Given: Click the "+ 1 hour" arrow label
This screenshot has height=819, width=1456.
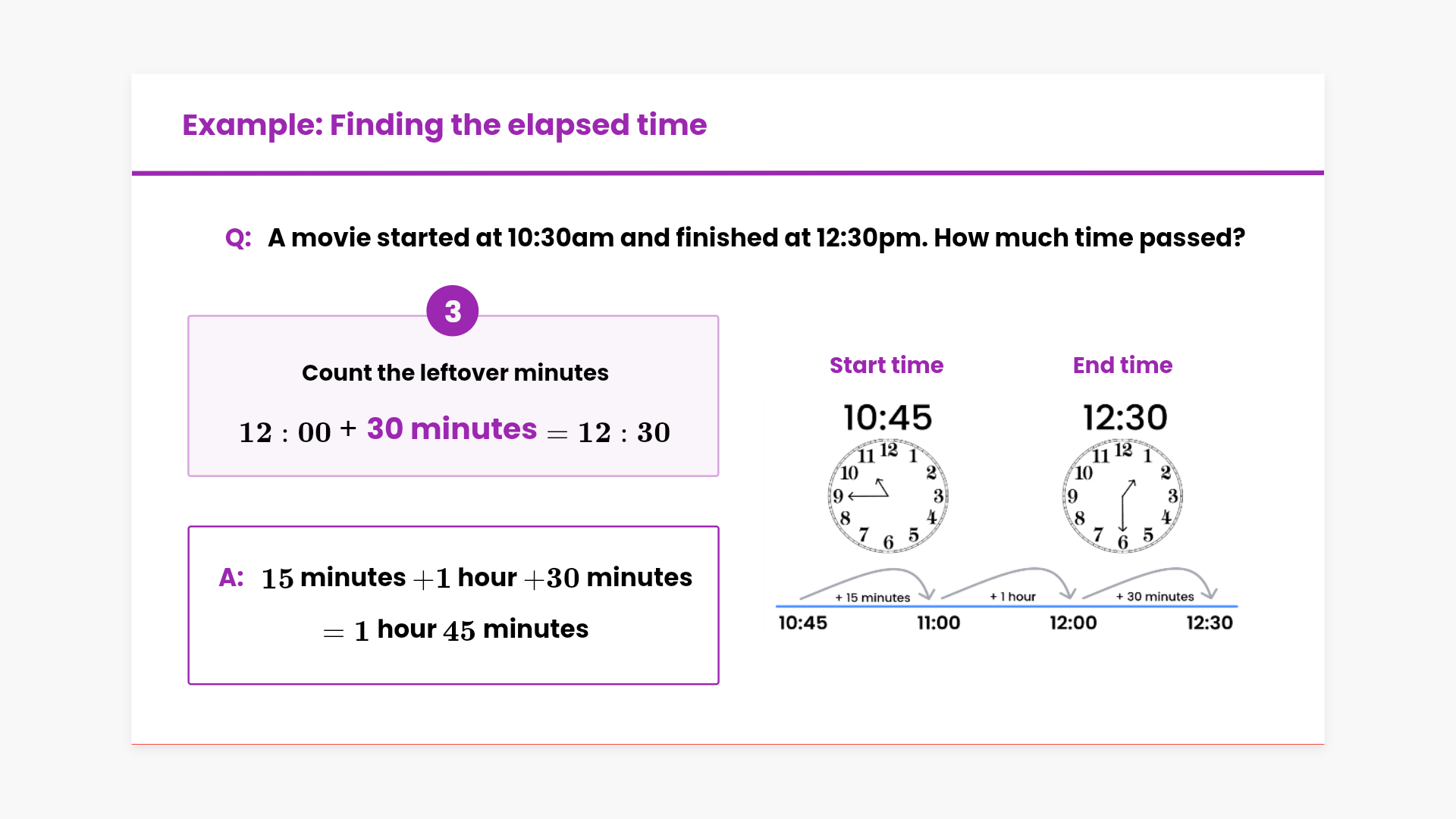Looking at the screenshot, I should 1012,597.
